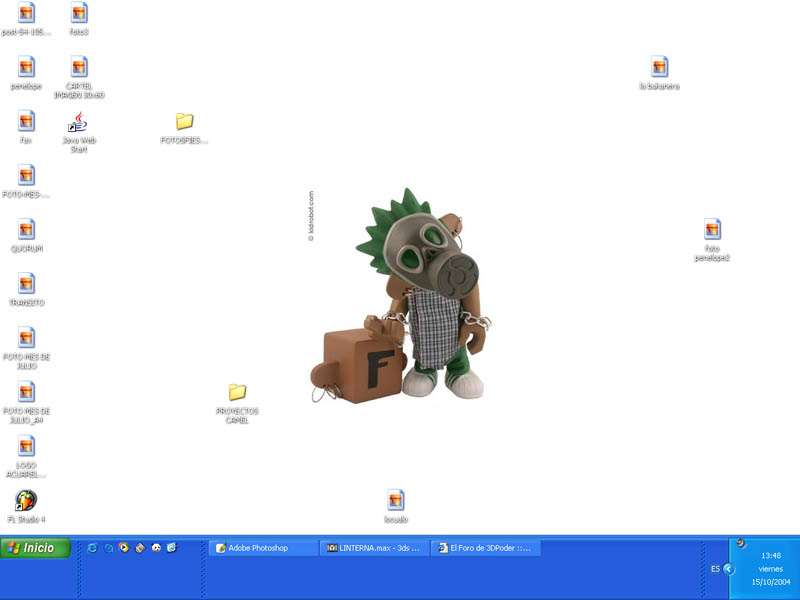Switch to Adobe Photoshop taskbar button
800x600 pixels.
[x=263, y=548]
